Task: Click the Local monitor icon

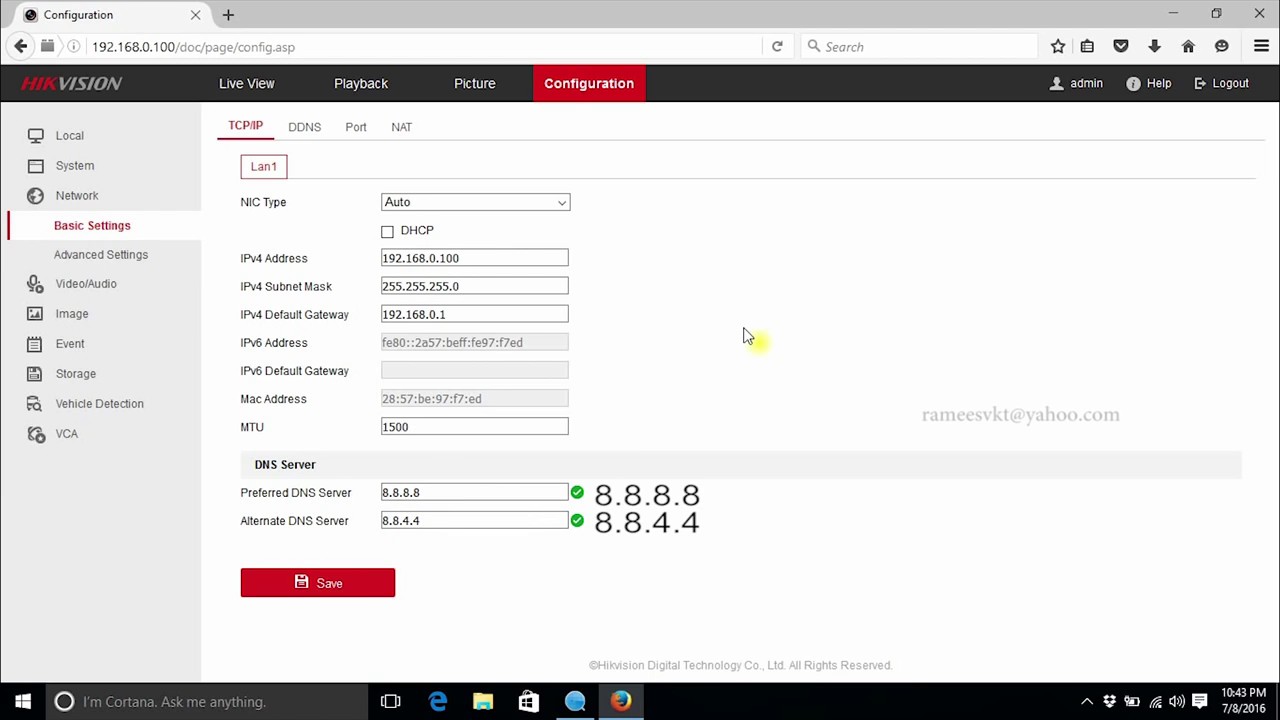Action: [x=35, y=136]
